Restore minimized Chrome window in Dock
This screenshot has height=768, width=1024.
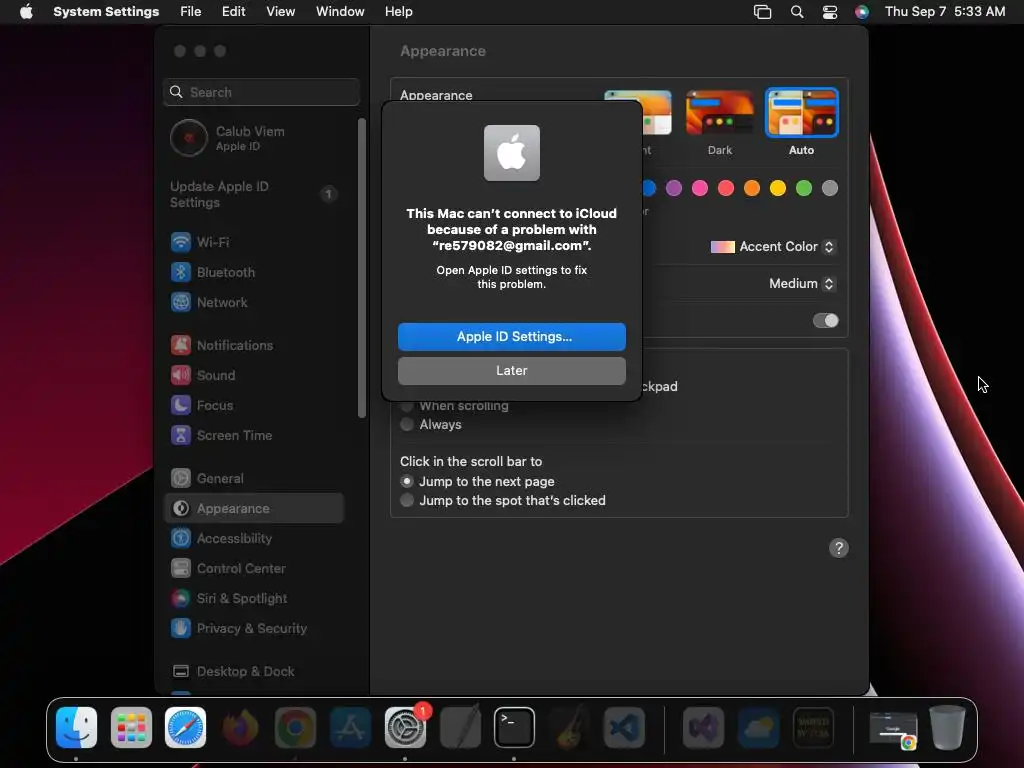pyautogui.click(x=893, y=728)
